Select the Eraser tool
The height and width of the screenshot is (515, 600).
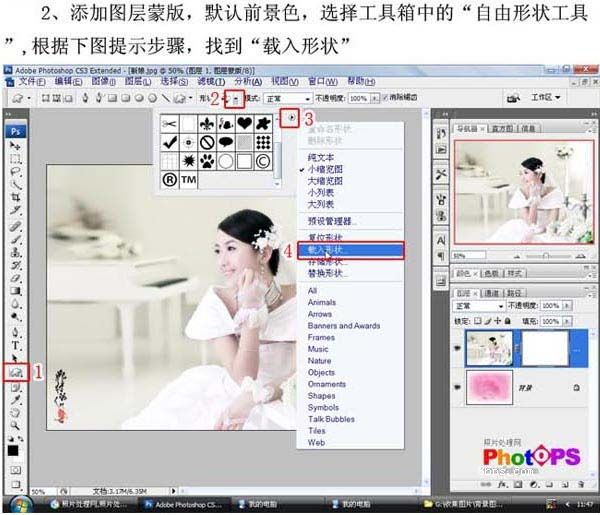pos(15,278)
